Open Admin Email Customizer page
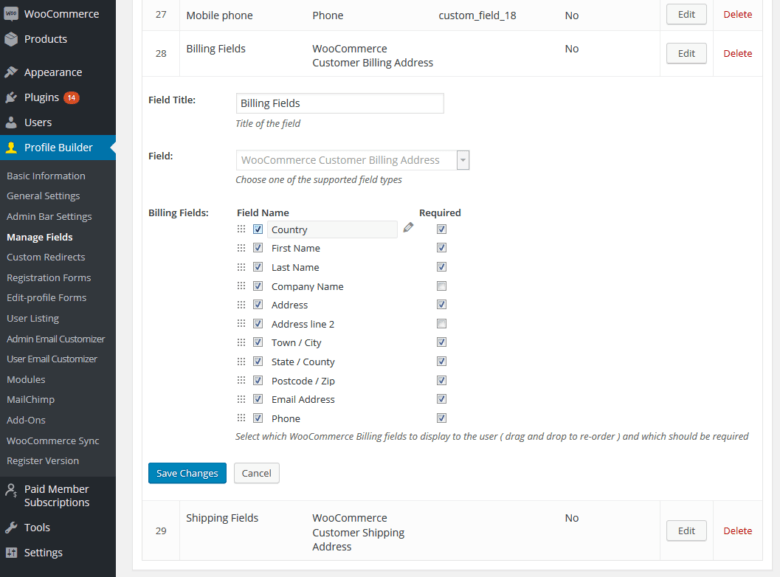The width and height of the screenshot is (780, 577). 56,339
